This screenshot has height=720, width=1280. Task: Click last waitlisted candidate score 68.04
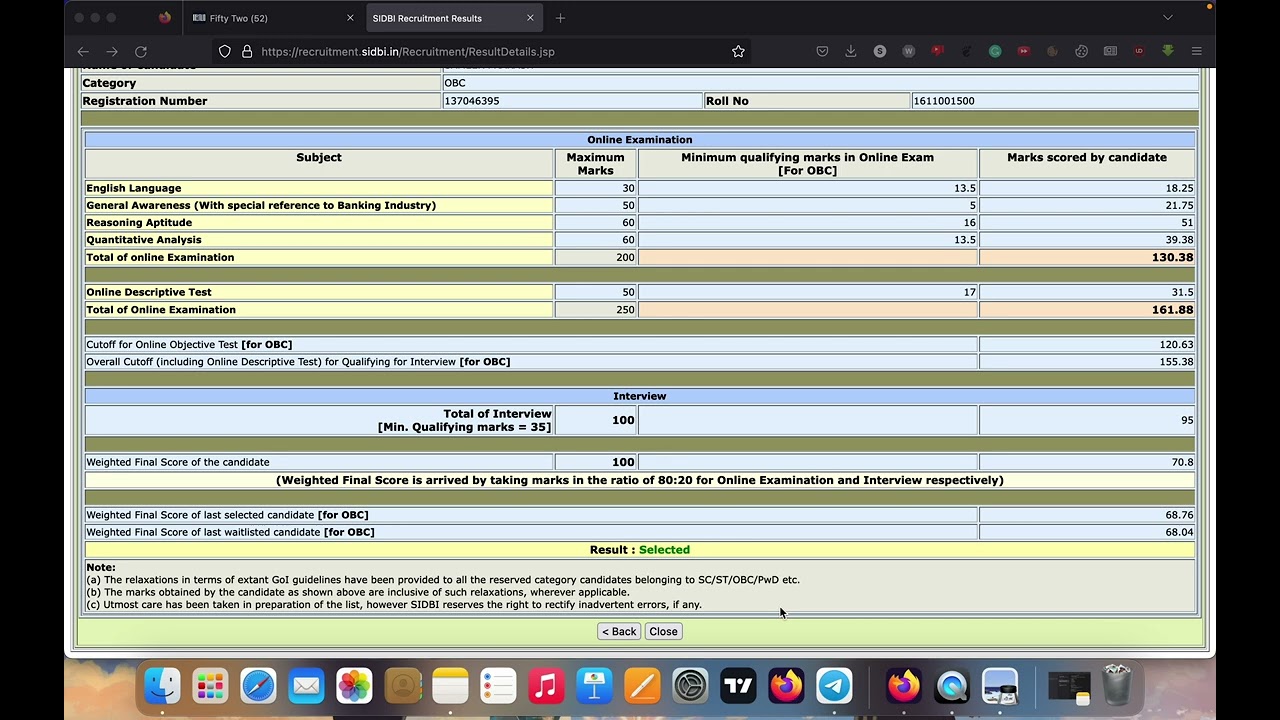click(1180, 532)
